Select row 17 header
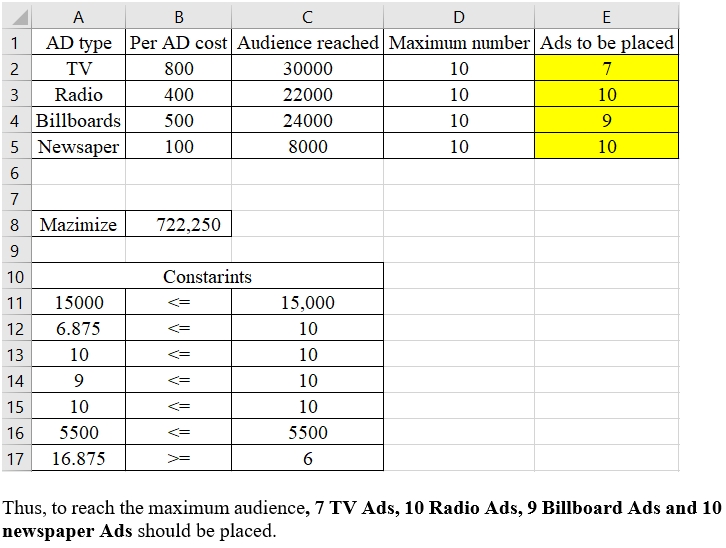The height and width of the screenshot is (548, 726). pyautogui.click(x=17, y=459)
